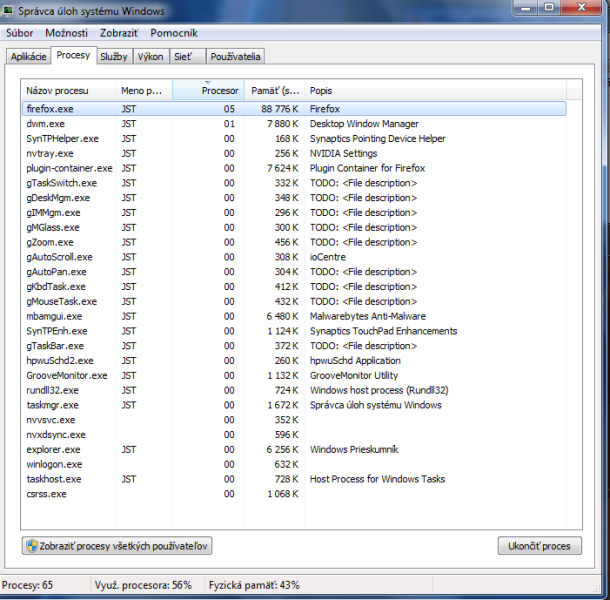Switch to the Používatelia tab
Screen dimensions: 610x600
pyautogui.click(x=235, y=57)
